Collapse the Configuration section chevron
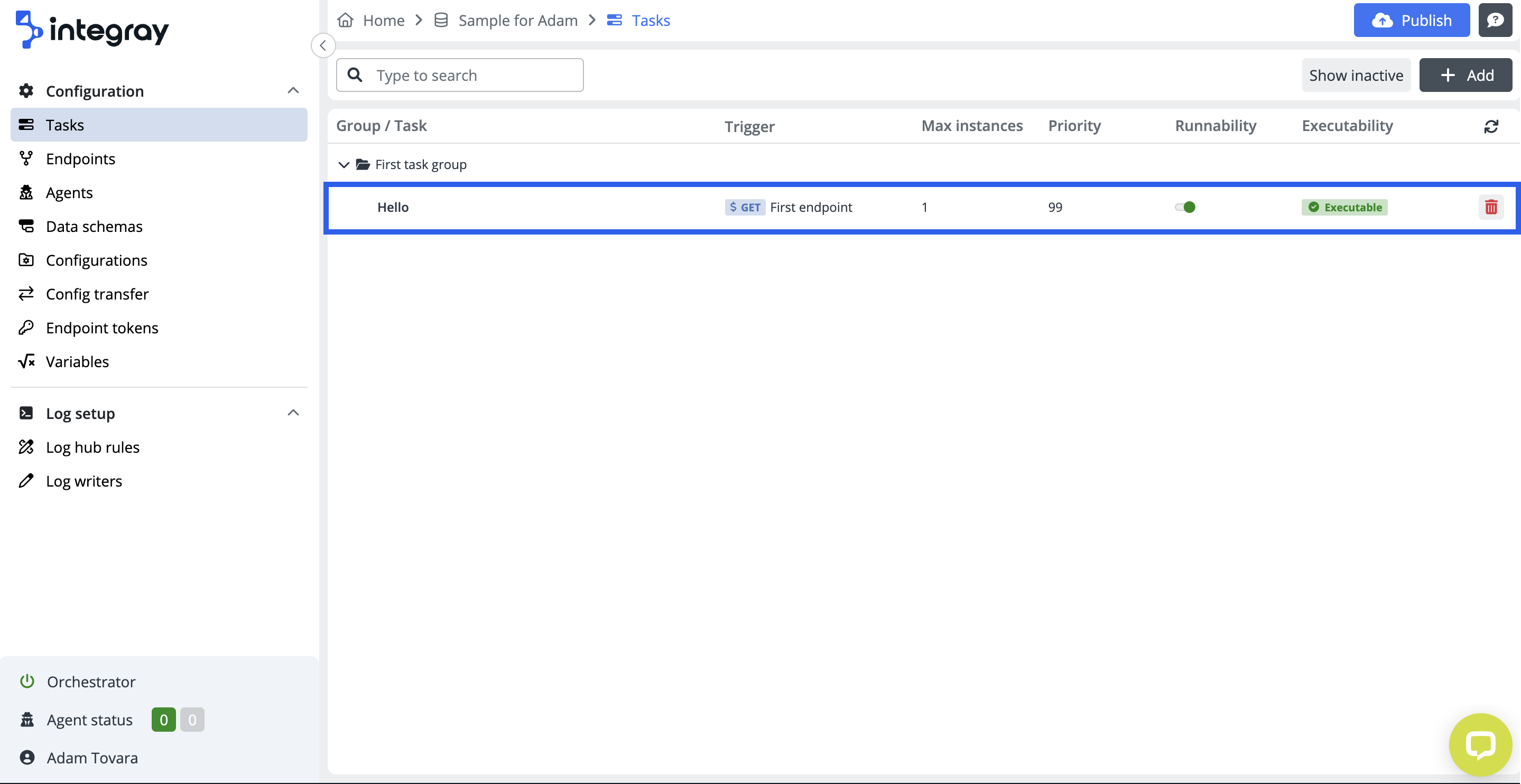Viewport: 1521px width, 784px height. [293, 91]
